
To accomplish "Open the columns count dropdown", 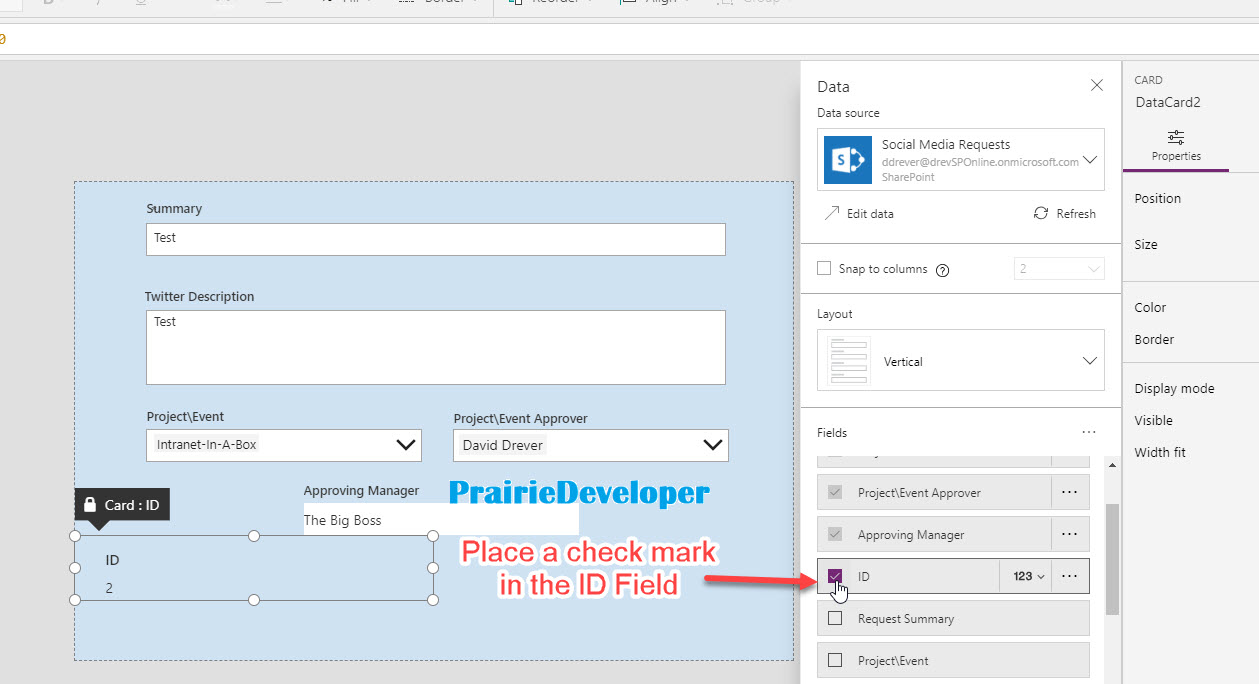I will pyautogui.click(x=1059, y=269).
